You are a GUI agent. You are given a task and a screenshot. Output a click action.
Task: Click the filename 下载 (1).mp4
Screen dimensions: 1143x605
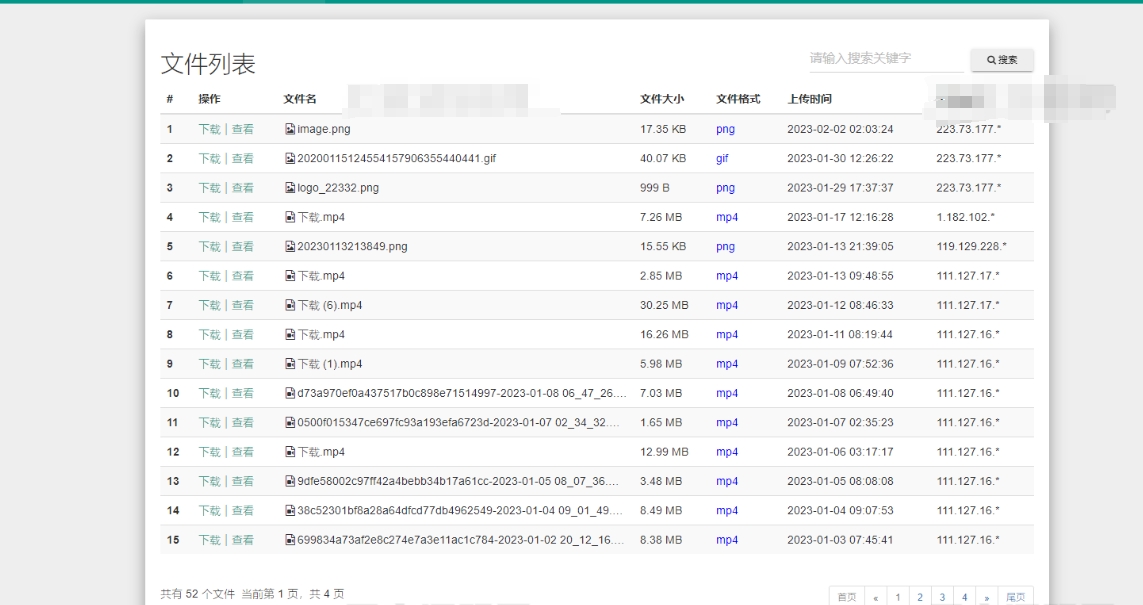(330, 364)
